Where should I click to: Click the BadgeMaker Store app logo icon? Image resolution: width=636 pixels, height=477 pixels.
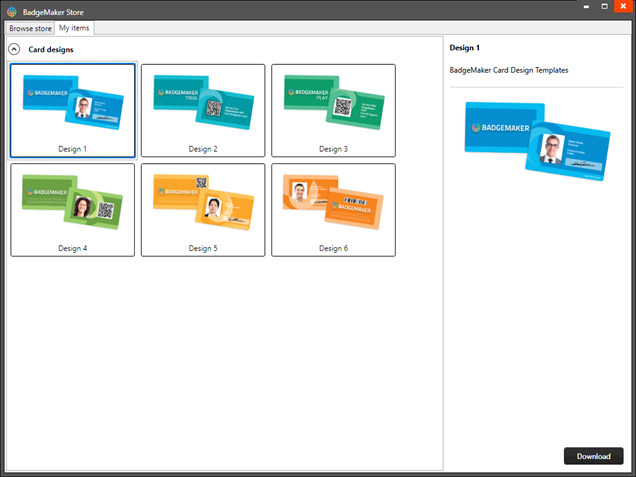point(12,12)
